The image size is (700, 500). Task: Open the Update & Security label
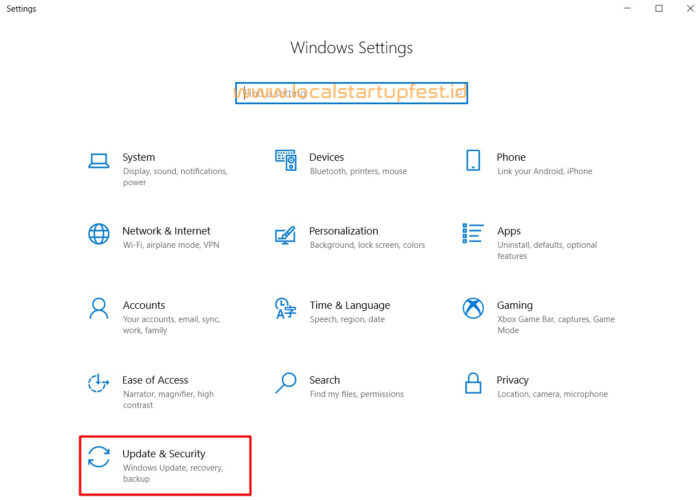coord(164,454)
